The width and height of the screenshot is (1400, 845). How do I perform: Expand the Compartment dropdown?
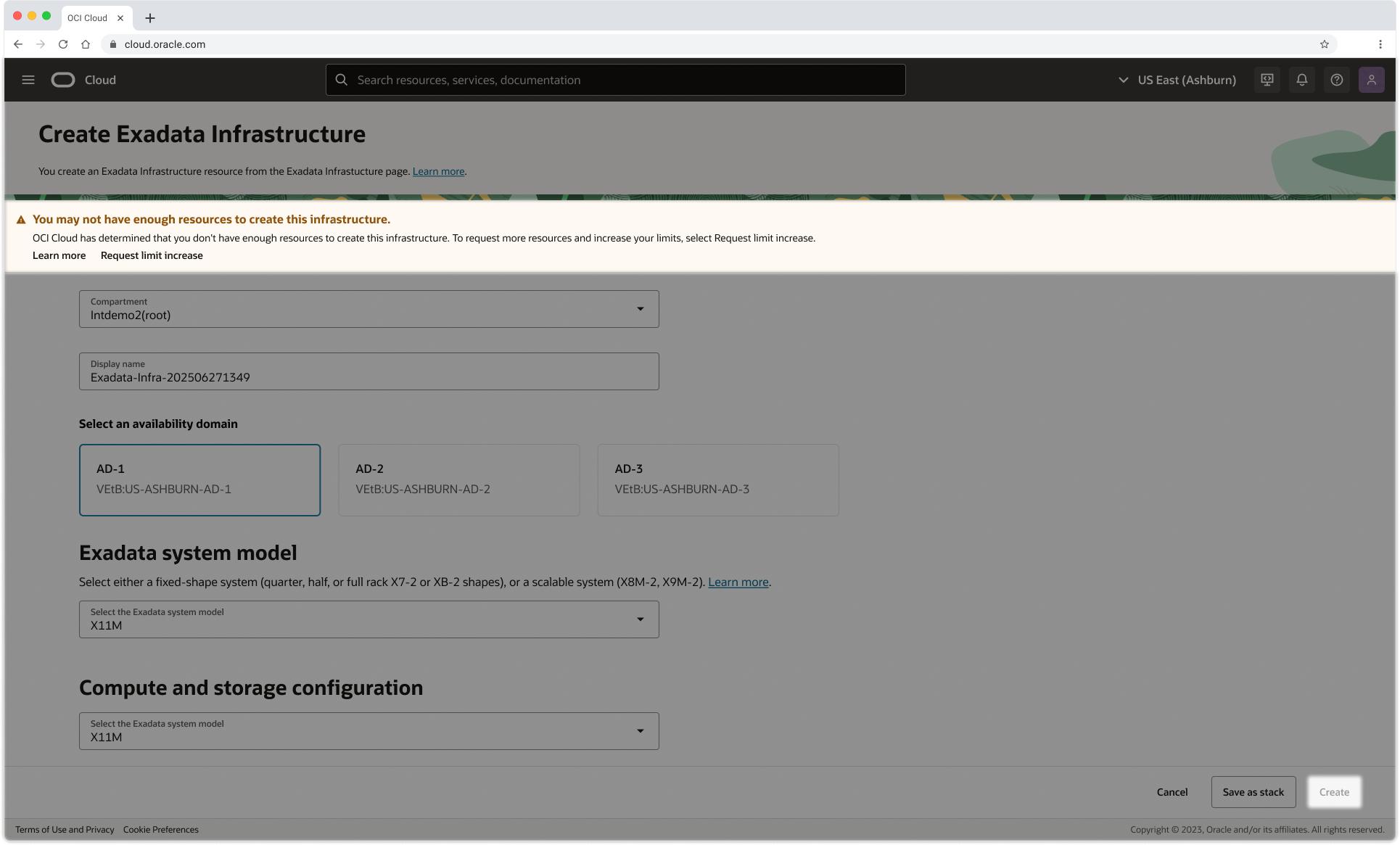(368, 309)
